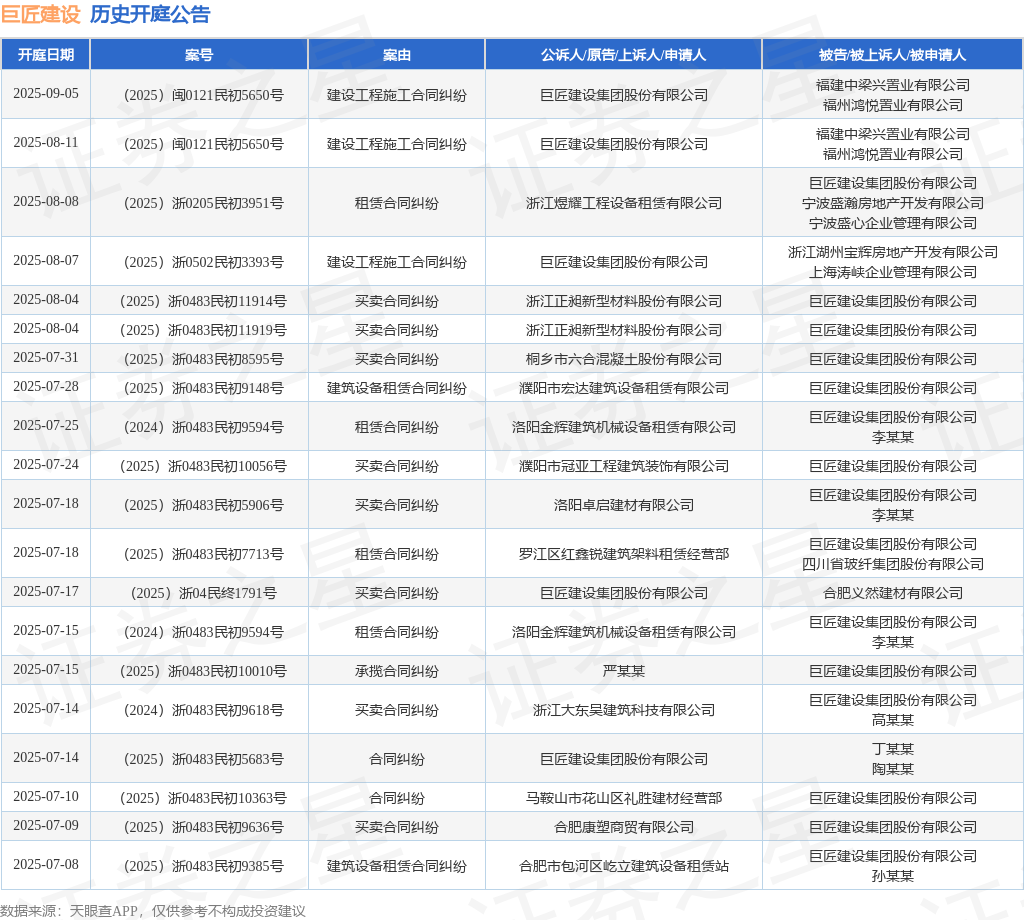
Task: Select defendant 丁某某
Action: (893, 749)
